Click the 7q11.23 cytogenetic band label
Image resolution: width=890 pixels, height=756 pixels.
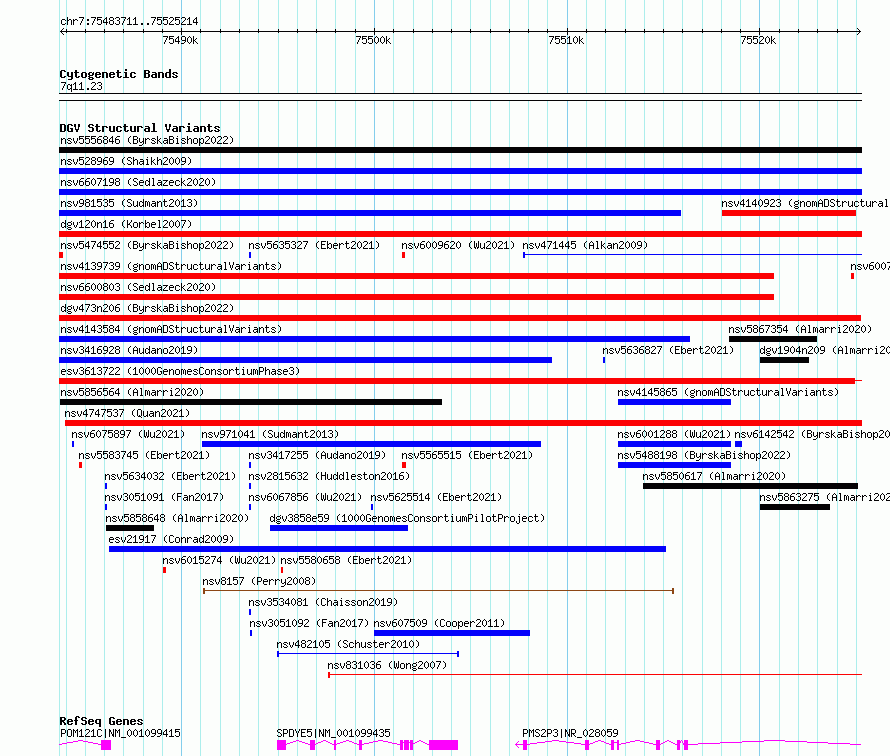point(81,86)
